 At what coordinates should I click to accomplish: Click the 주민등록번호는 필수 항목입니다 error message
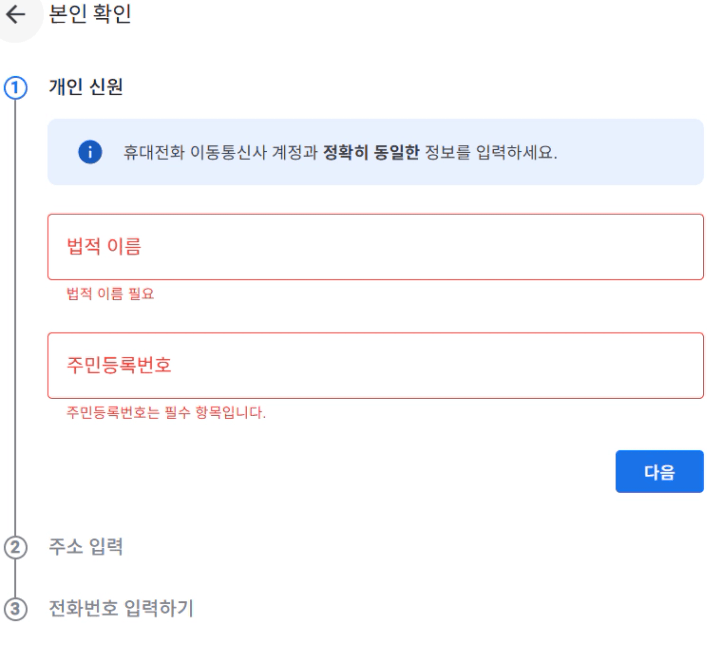pyautogui.click(x=166, y=412)
